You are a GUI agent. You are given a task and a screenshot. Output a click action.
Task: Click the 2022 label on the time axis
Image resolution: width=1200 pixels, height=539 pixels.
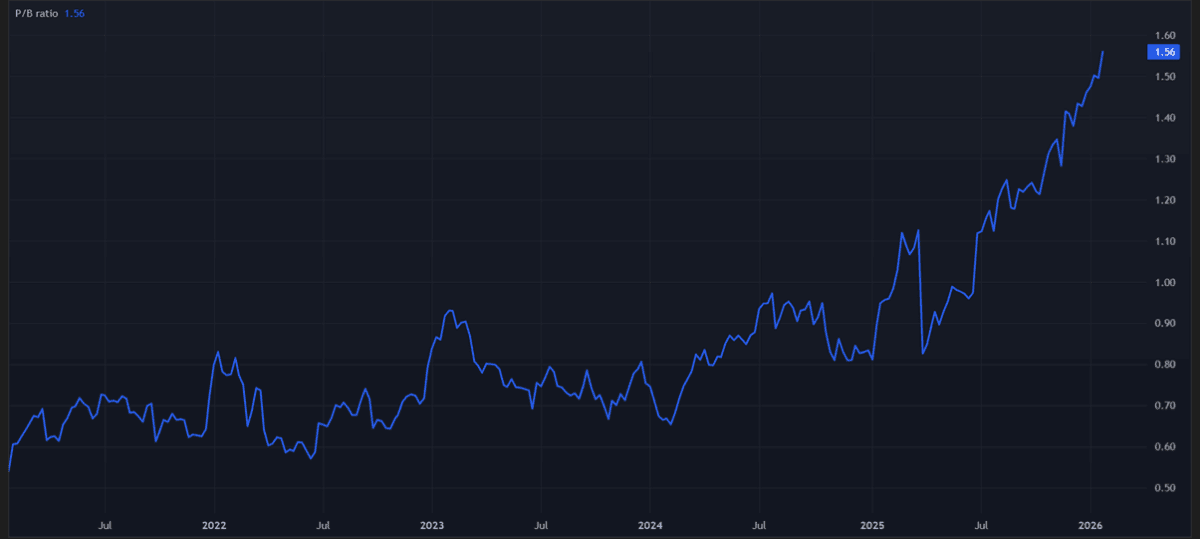214,524
